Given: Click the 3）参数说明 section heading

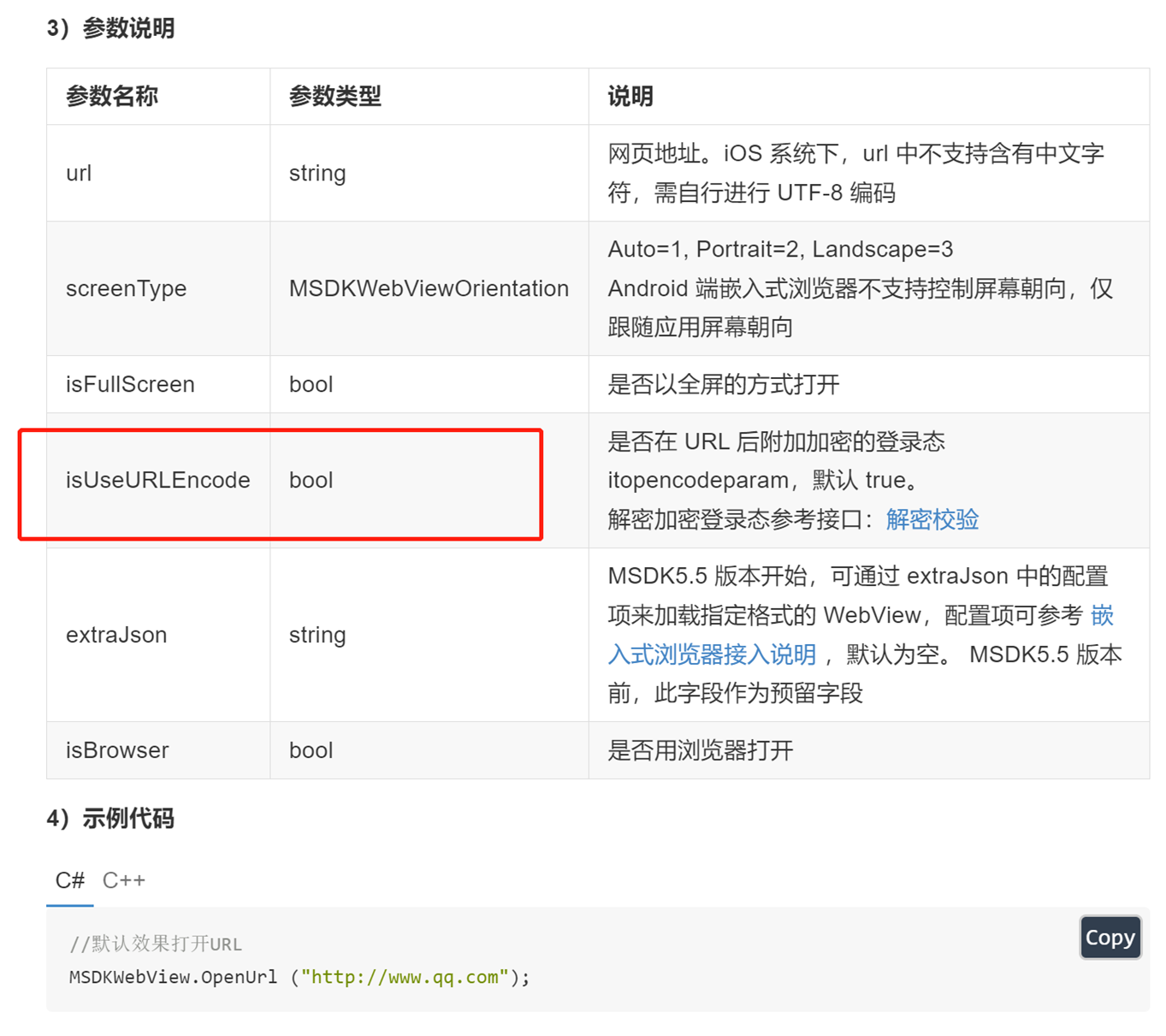Looking at the screenshot, I should click(x=111, y=28).
